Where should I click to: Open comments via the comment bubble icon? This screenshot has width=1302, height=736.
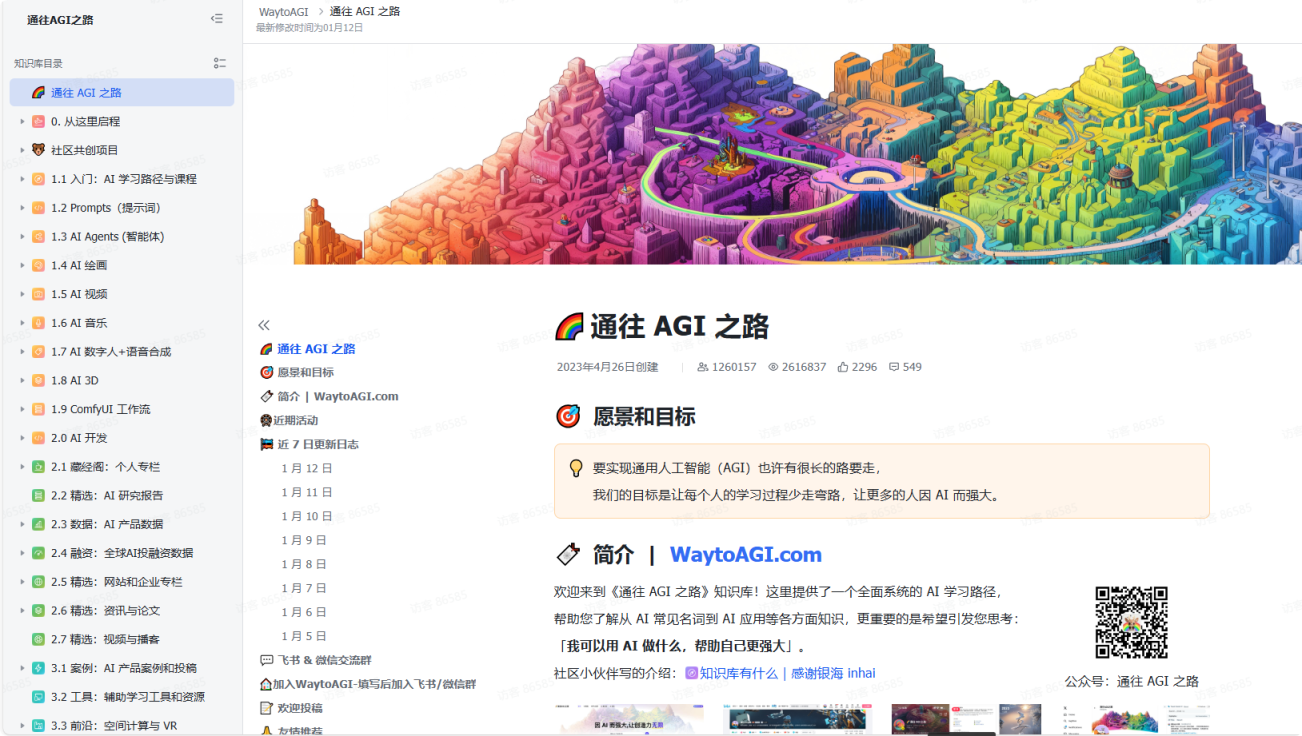[896, 366]
